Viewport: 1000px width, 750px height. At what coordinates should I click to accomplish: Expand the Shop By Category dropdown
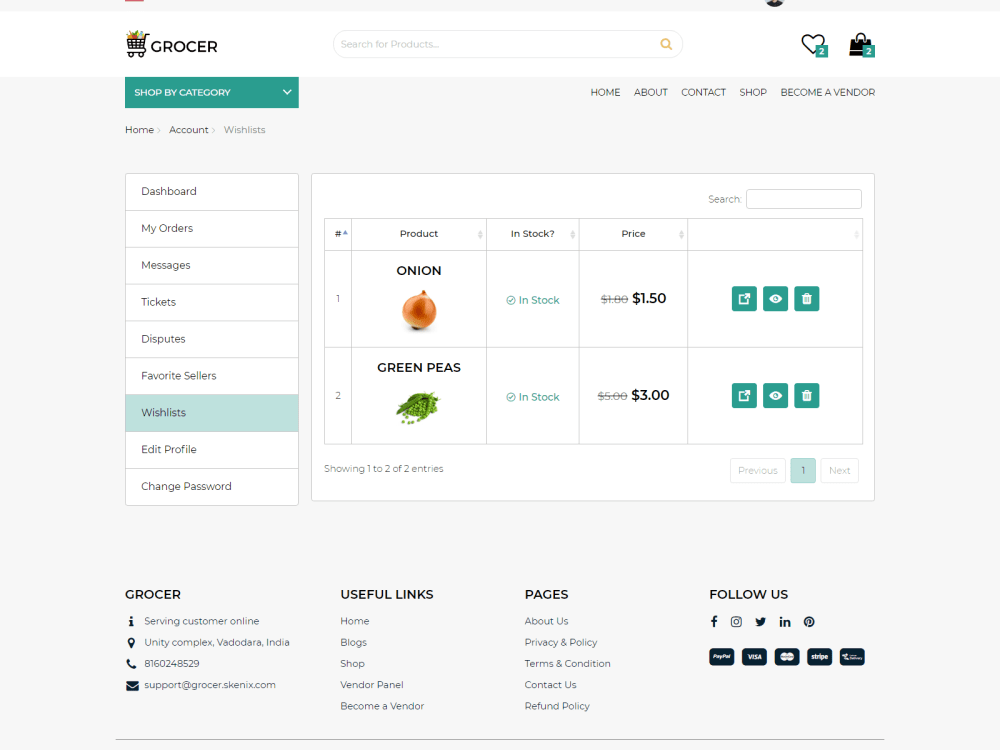click(x=211, y=92)
